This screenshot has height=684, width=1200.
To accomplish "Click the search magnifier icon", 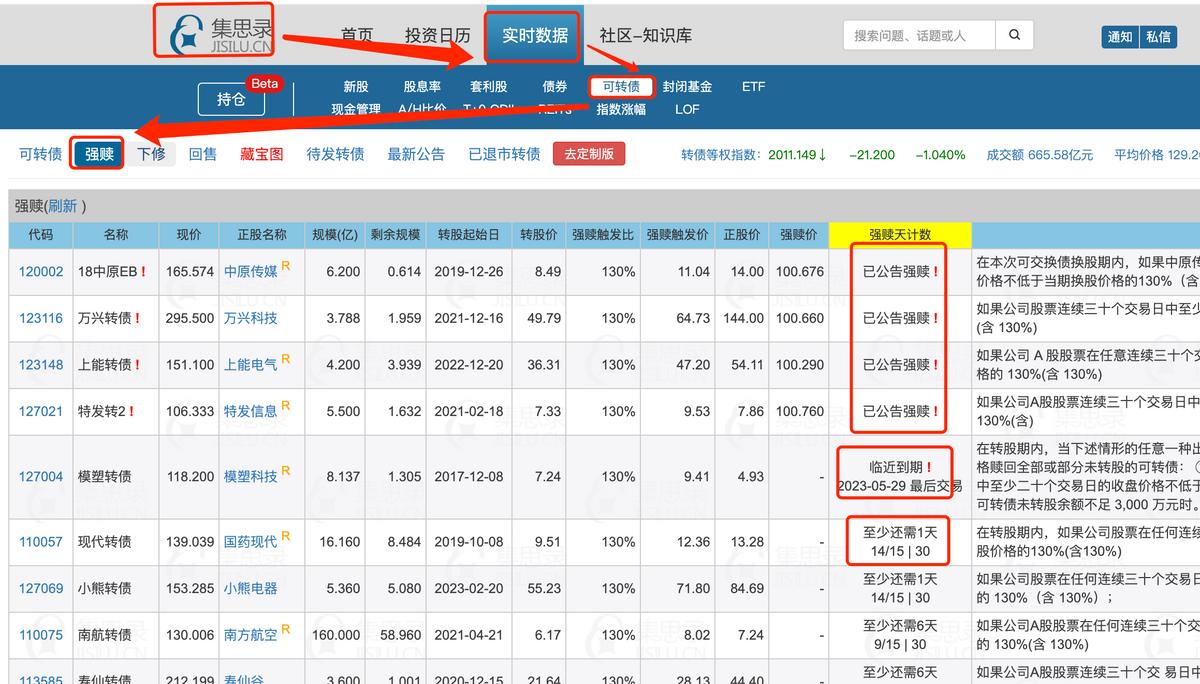I will click(x=1014, y=34).
